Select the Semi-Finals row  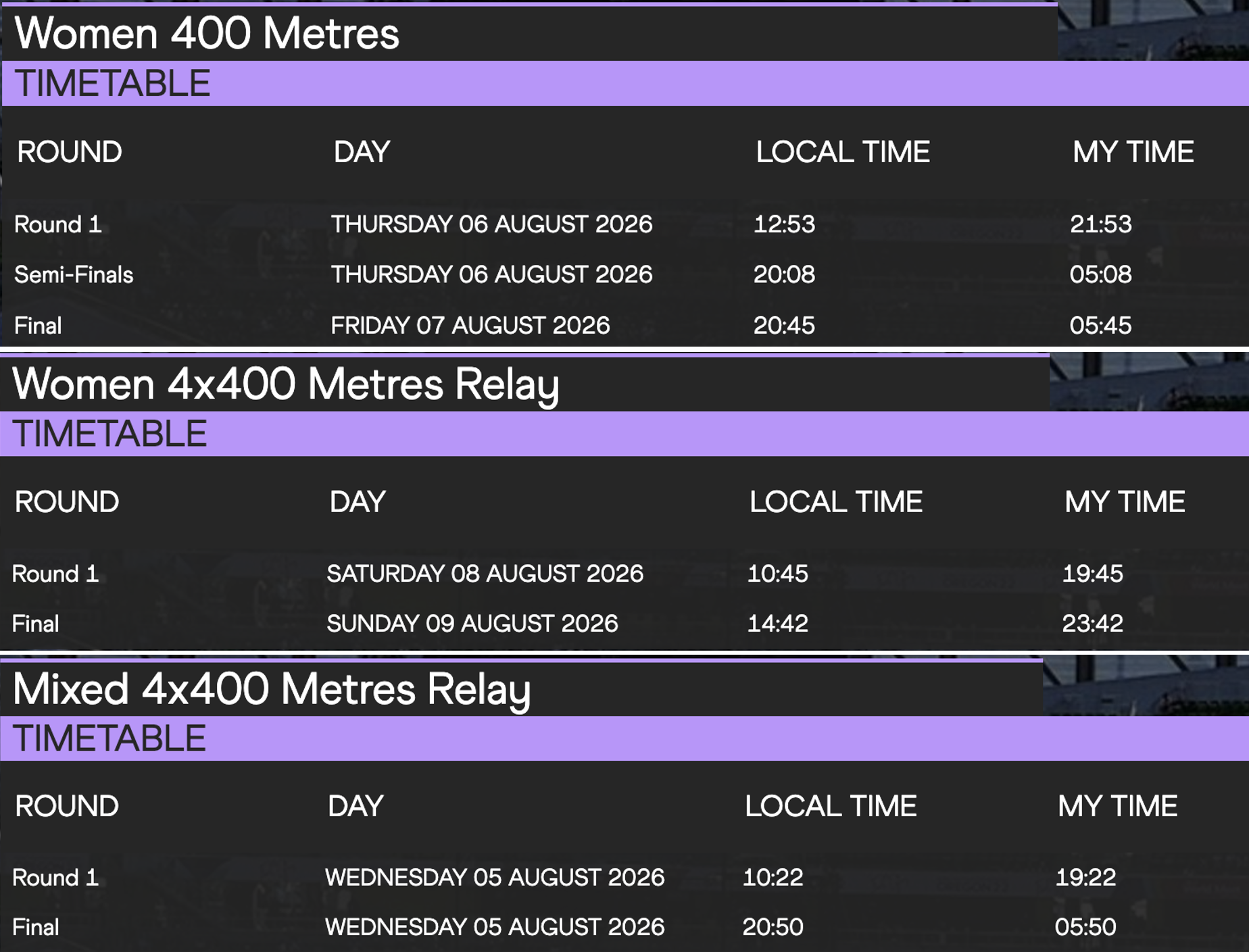[624, 274]
